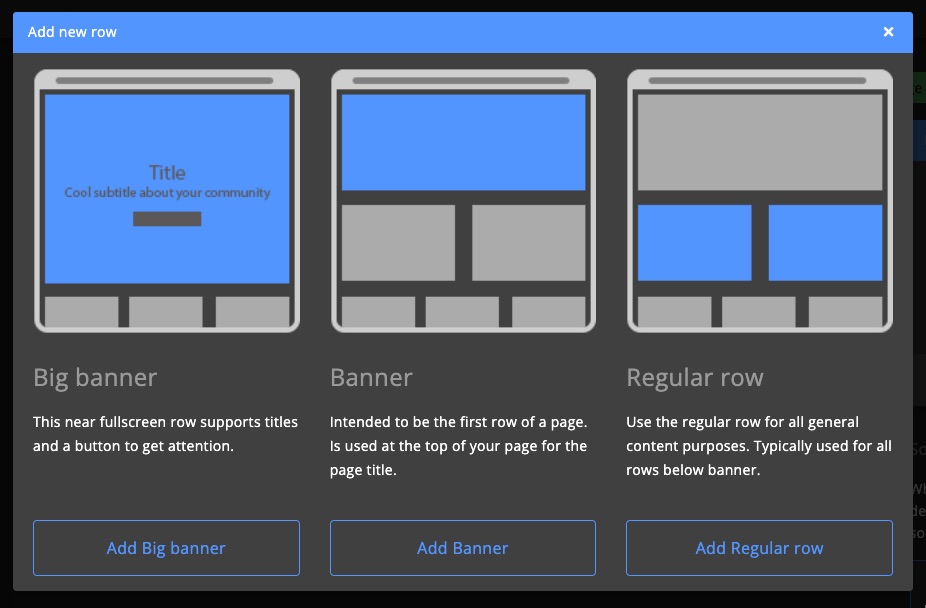Click the 'Regular row' section heading

(x=695, y=377)
